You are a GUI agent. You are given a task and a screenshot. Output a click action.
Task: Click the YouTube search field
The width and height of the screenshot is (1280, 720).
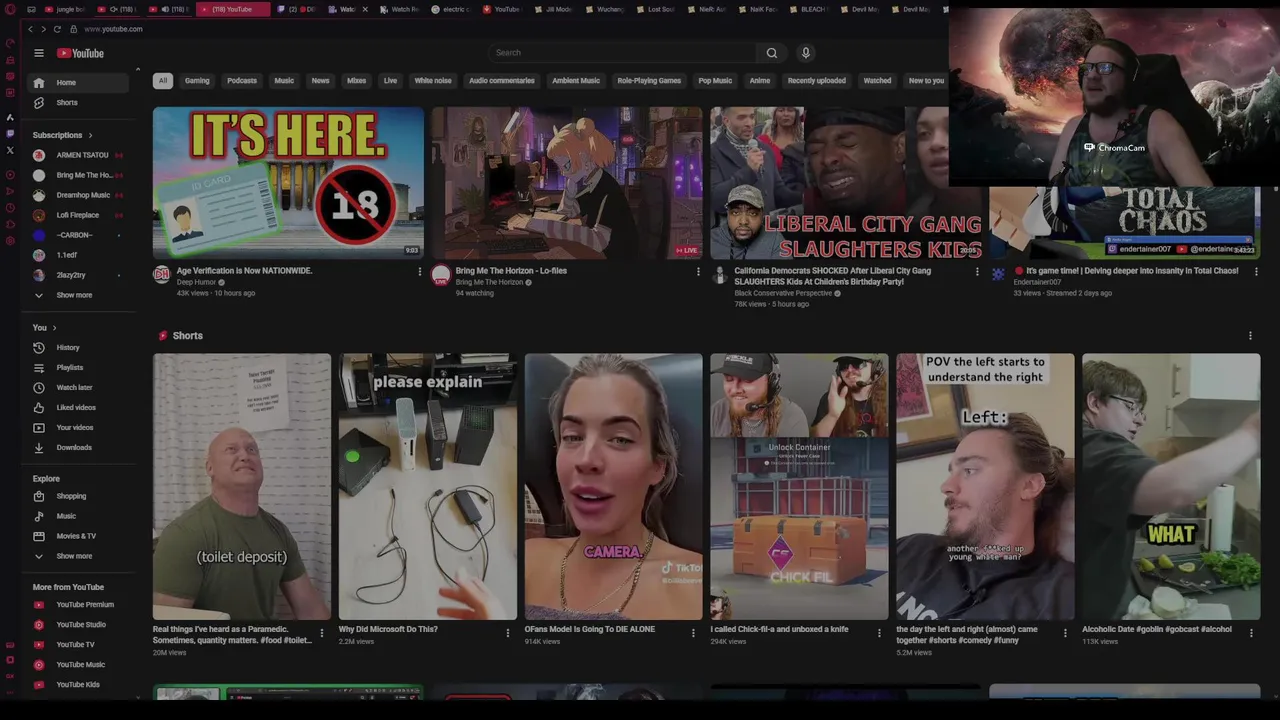tap(622, 53)
